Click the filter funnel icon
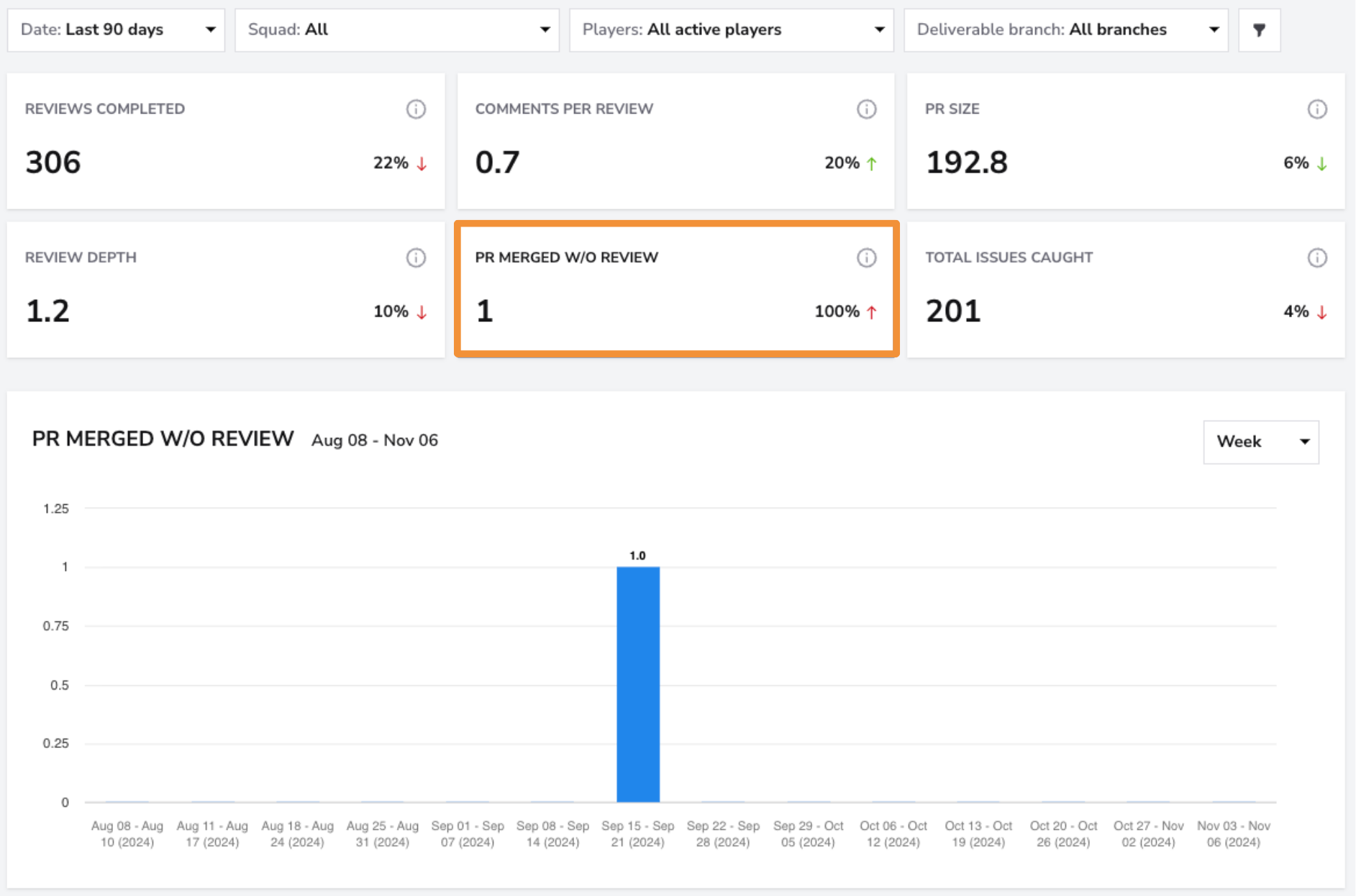This screenshot has width=1356, height=896. coord(1259,30)
